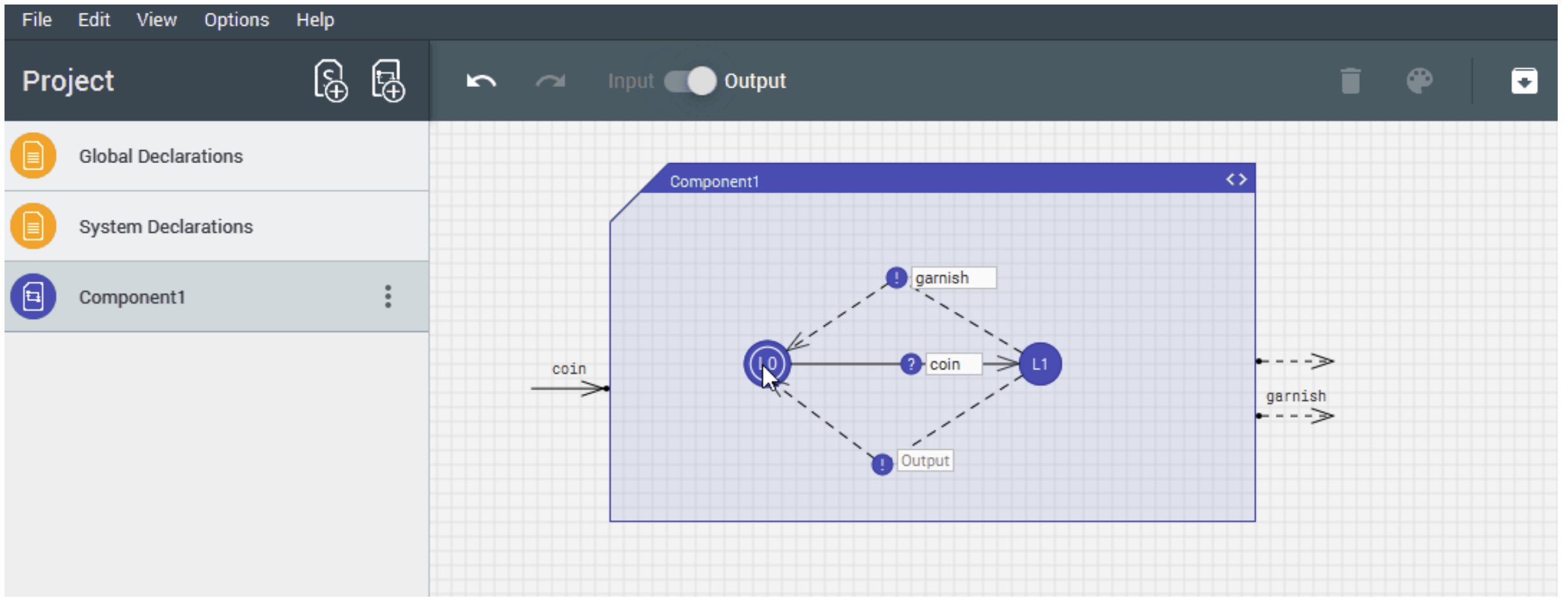Screen dimensions: 1568x611
Task: Click the Component1 title in blue header
Action: (714, 182)
